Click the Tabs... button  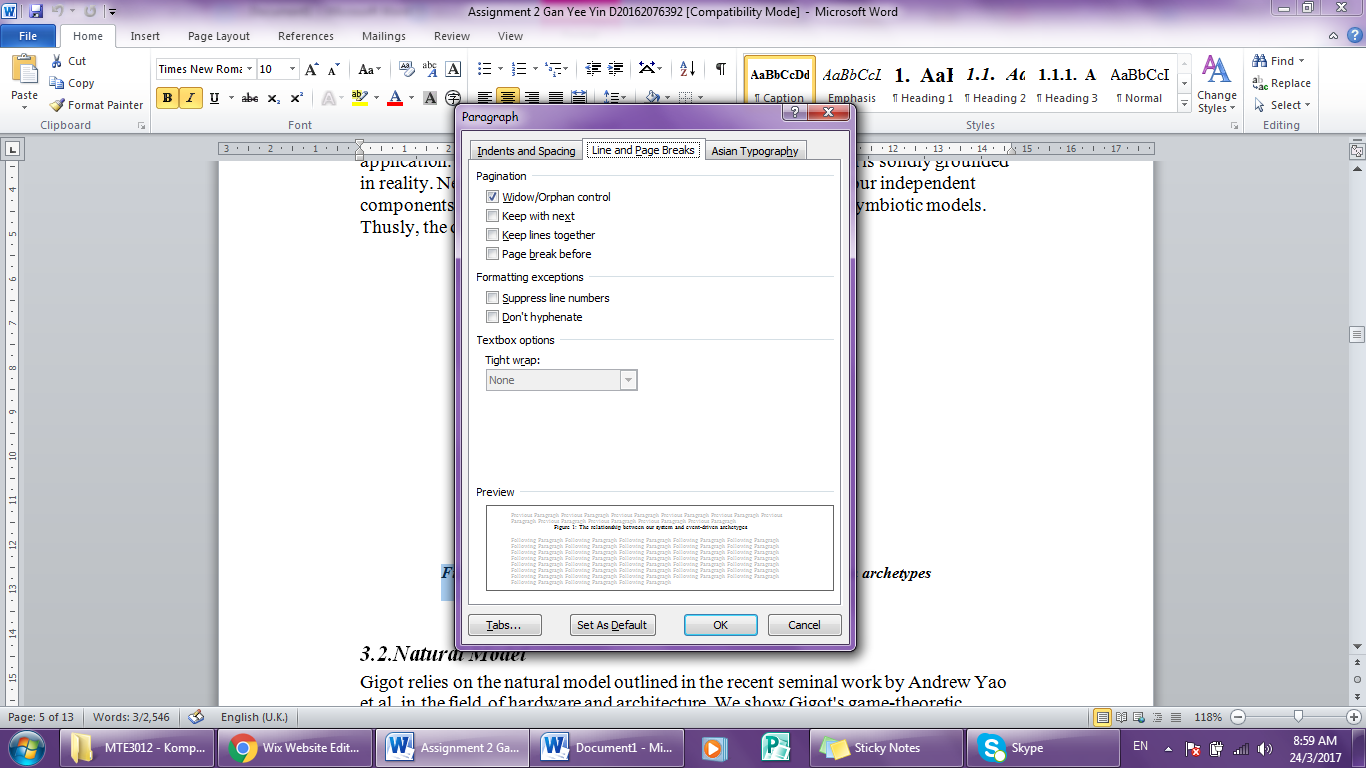pyautogui.click(x=505, y=625)
